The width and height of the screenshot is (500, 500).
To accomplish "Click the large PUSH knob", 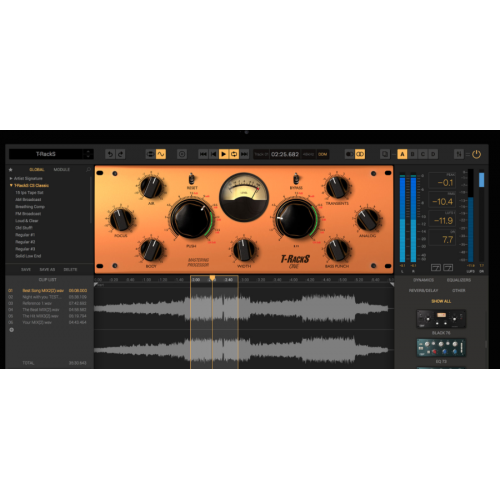I will 191,219.
